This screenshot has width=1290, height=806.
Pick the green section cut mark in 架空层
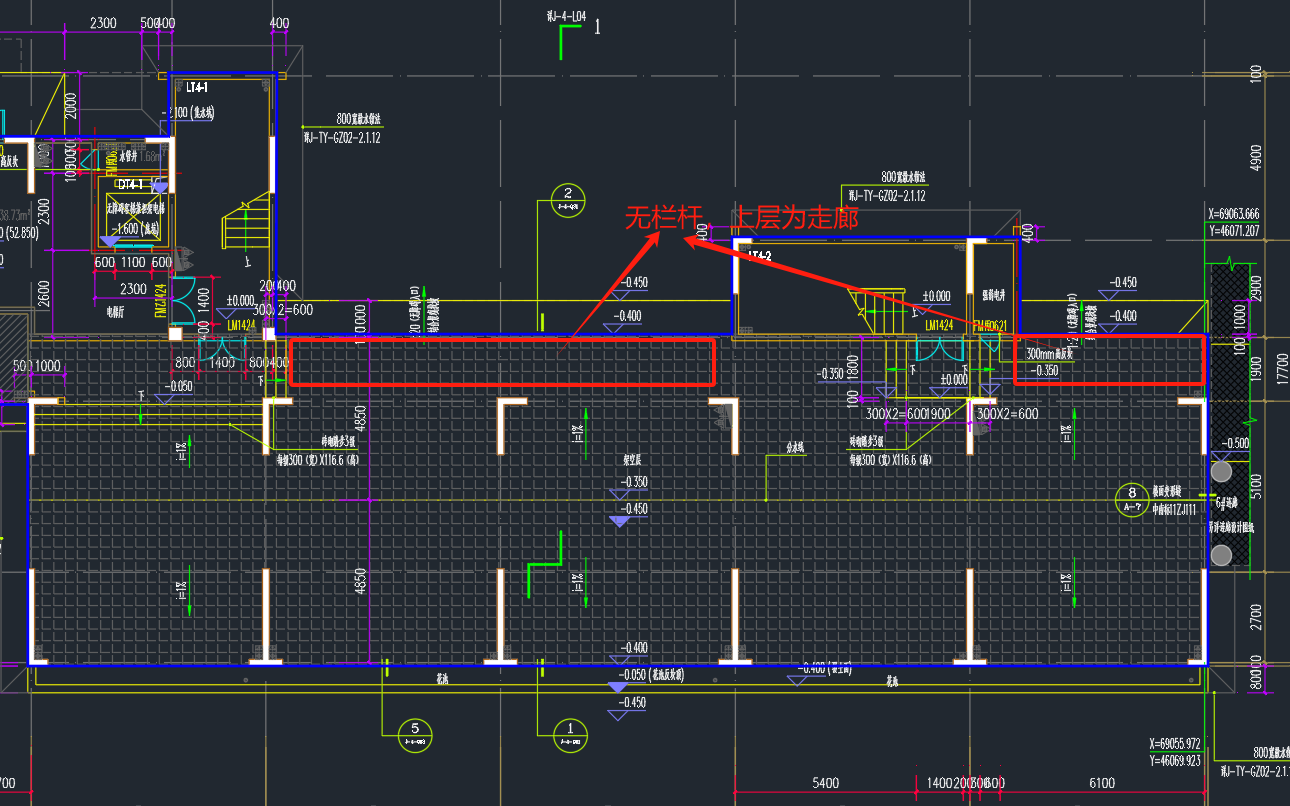tap(545, 565)
